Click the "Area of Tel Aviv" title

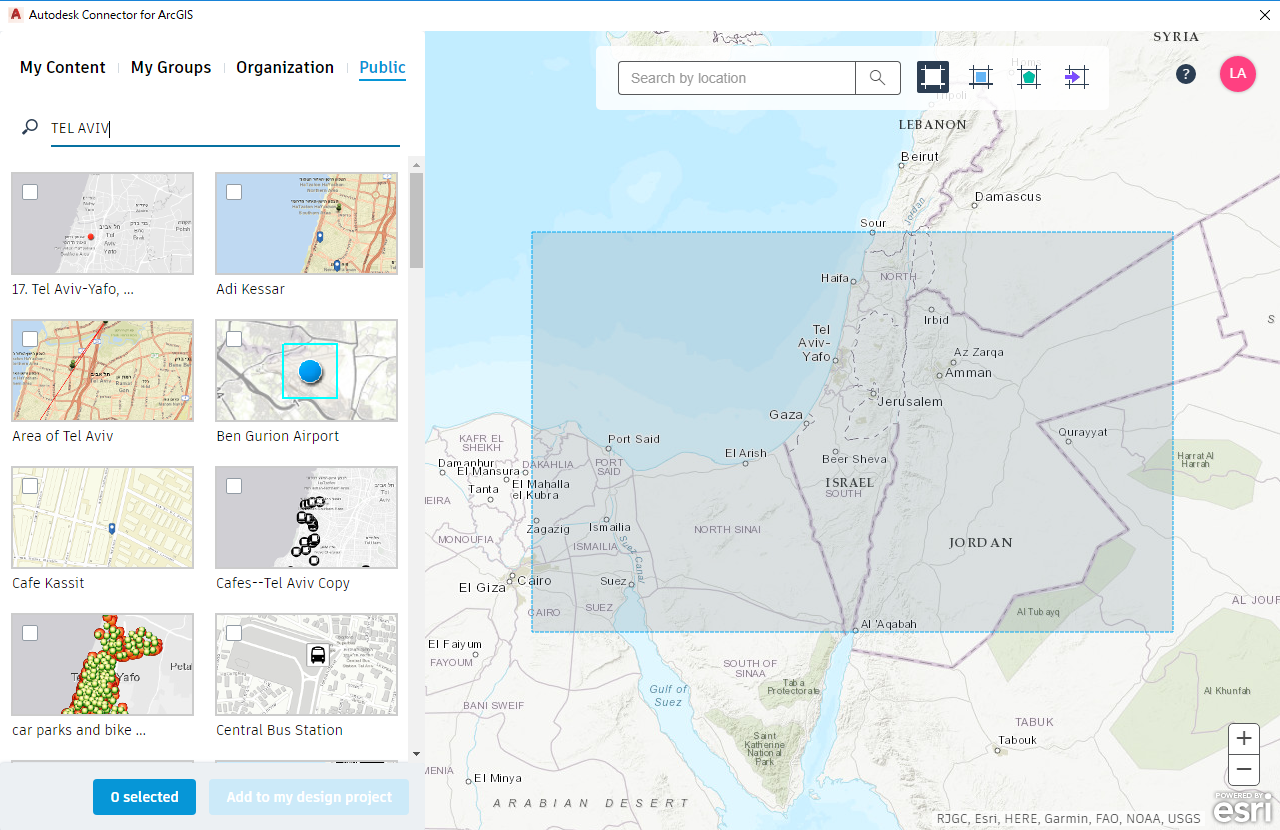pos(63,436)
